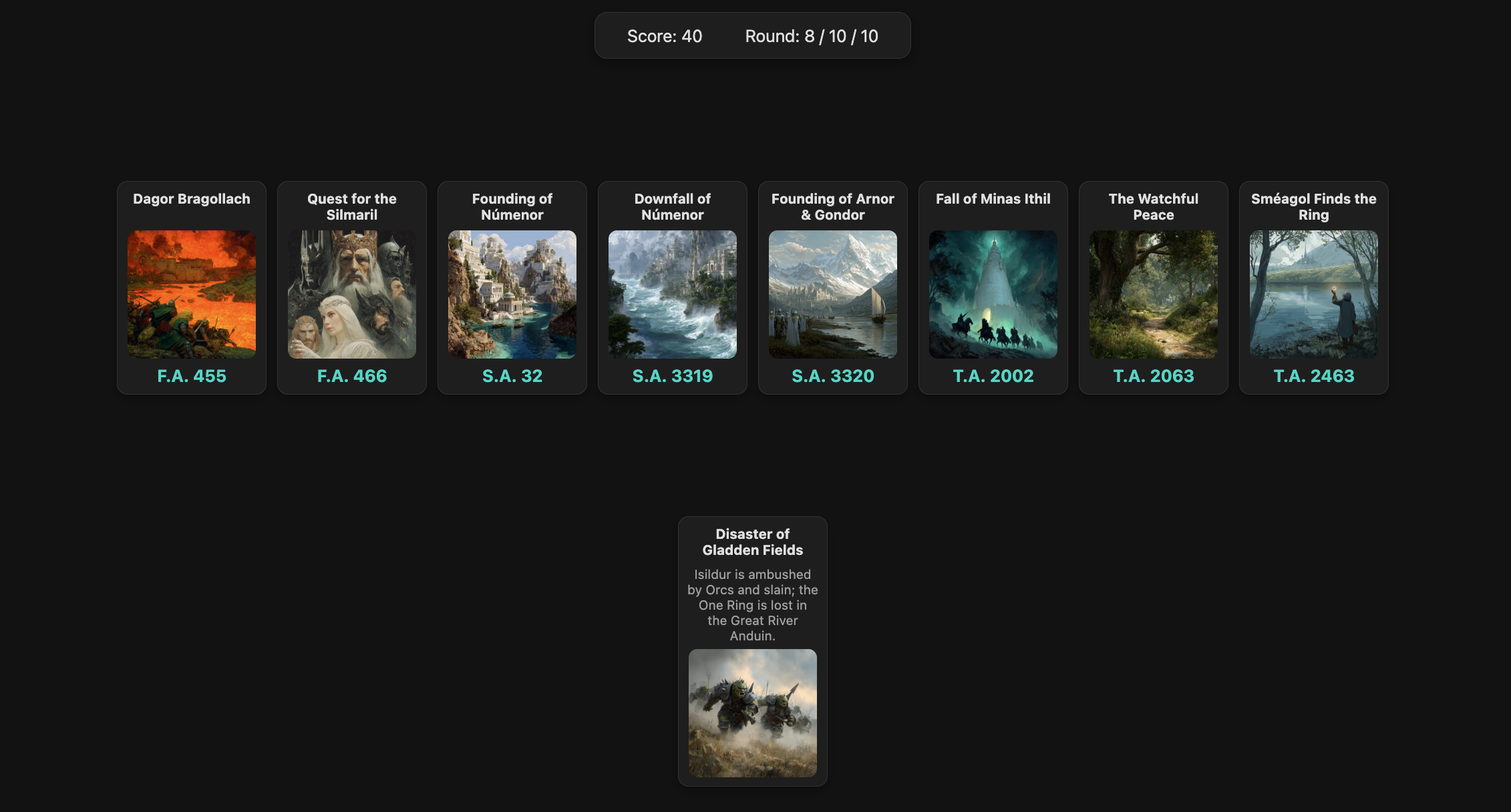Click the T.A. 2002 date label
Viewport: 1511px width, 812px height.
pos(993,376)
